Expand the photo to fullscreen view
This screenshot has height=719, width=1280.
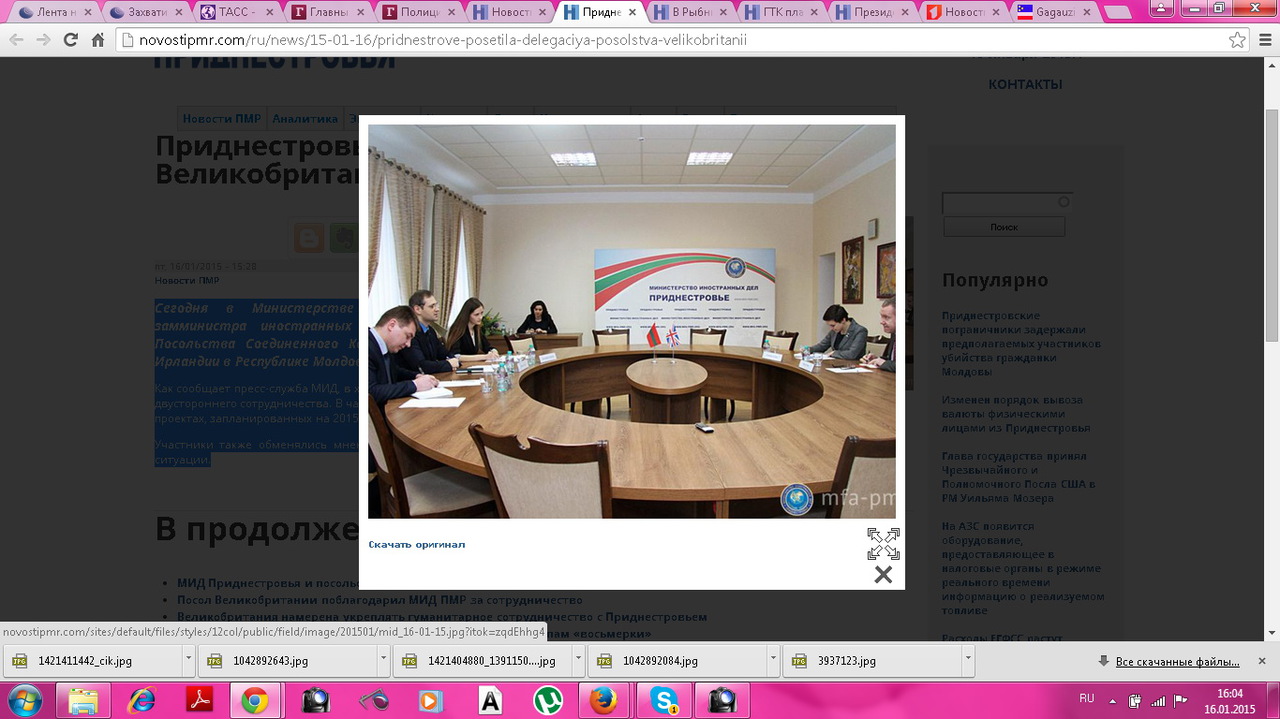(x=883, y=543)
